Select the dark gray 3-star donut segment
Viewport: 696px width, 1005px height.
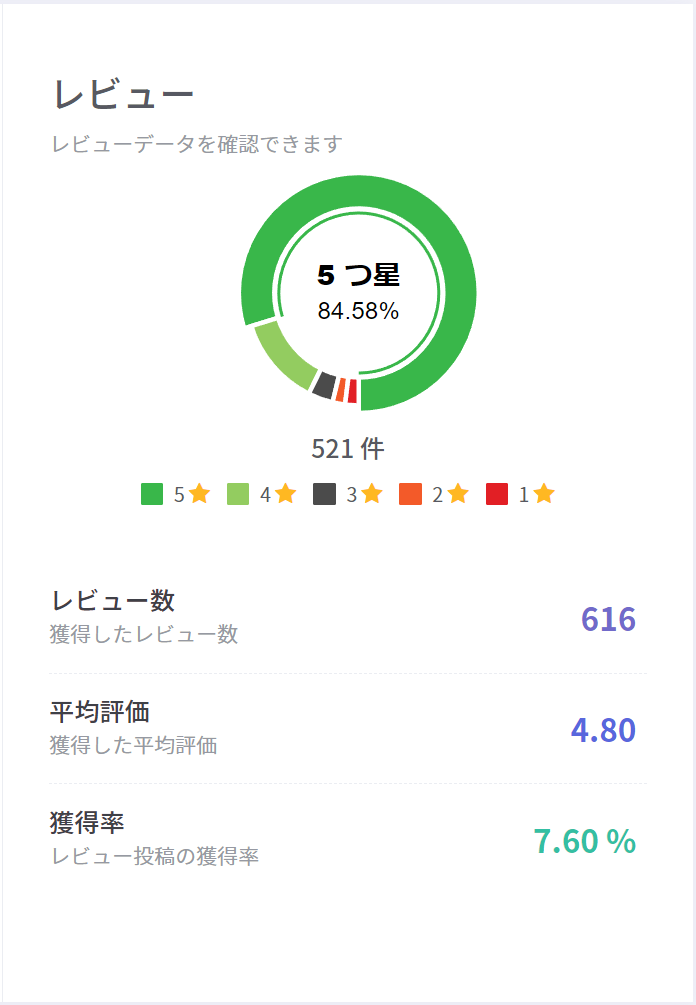tap(323, 385)
